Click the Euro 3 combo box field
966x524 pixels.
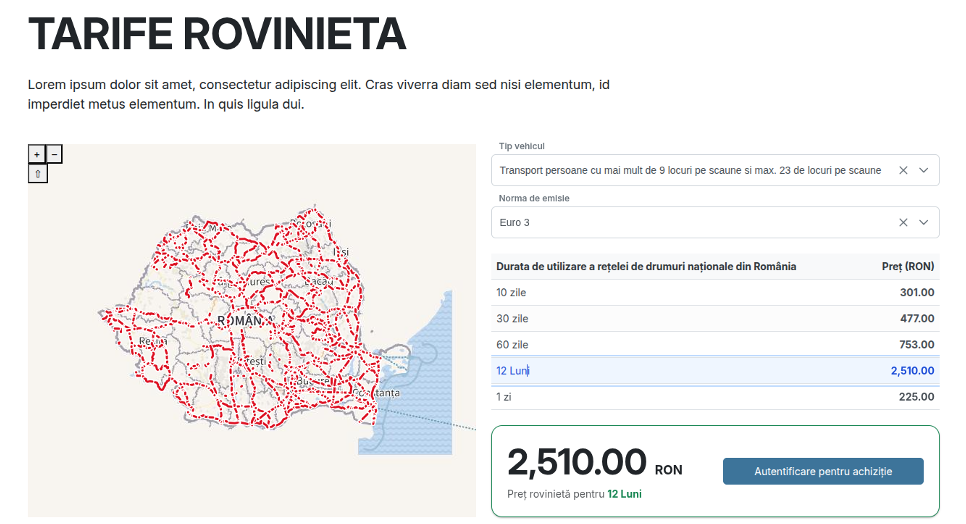(x=715, y=222)
